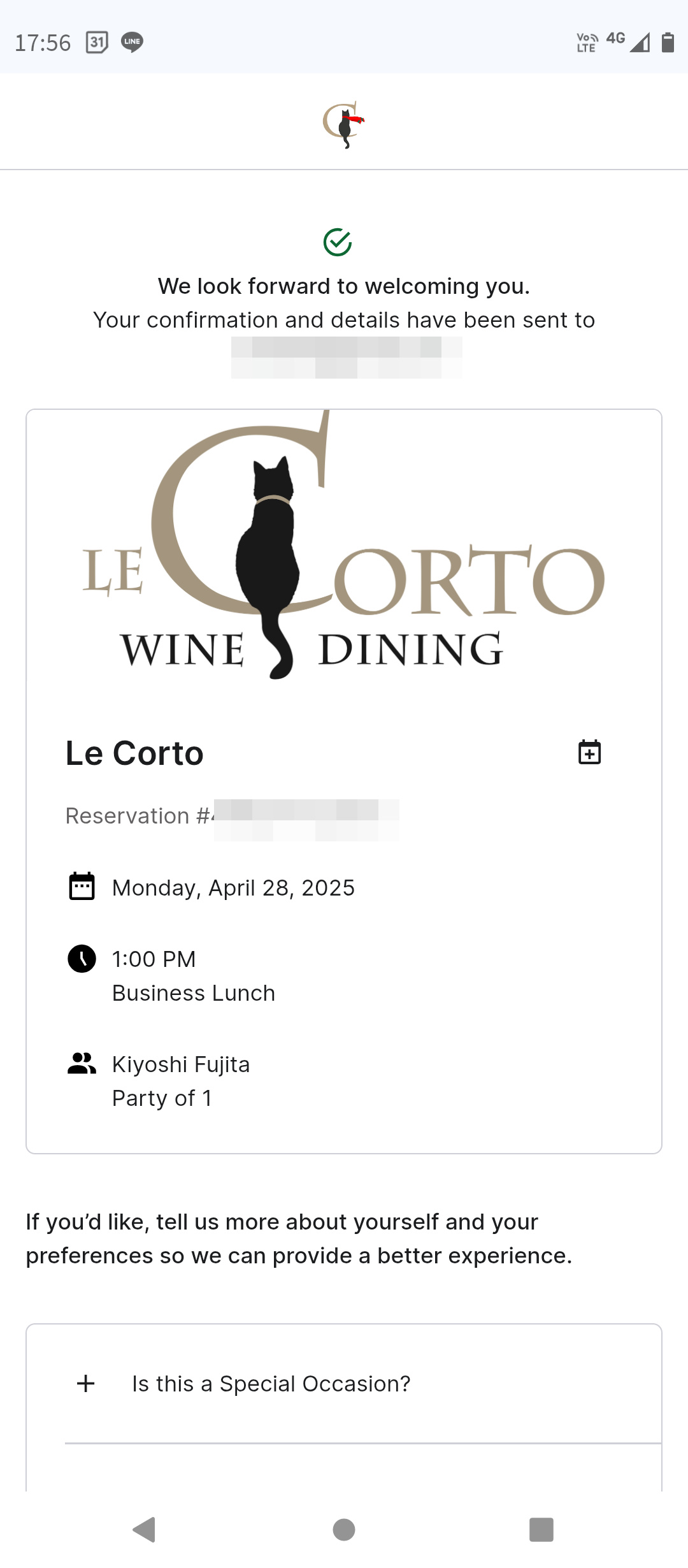Tap the clock icon beside 1:00 PM
Screen dimensions: 688x1568
[82, 959]
